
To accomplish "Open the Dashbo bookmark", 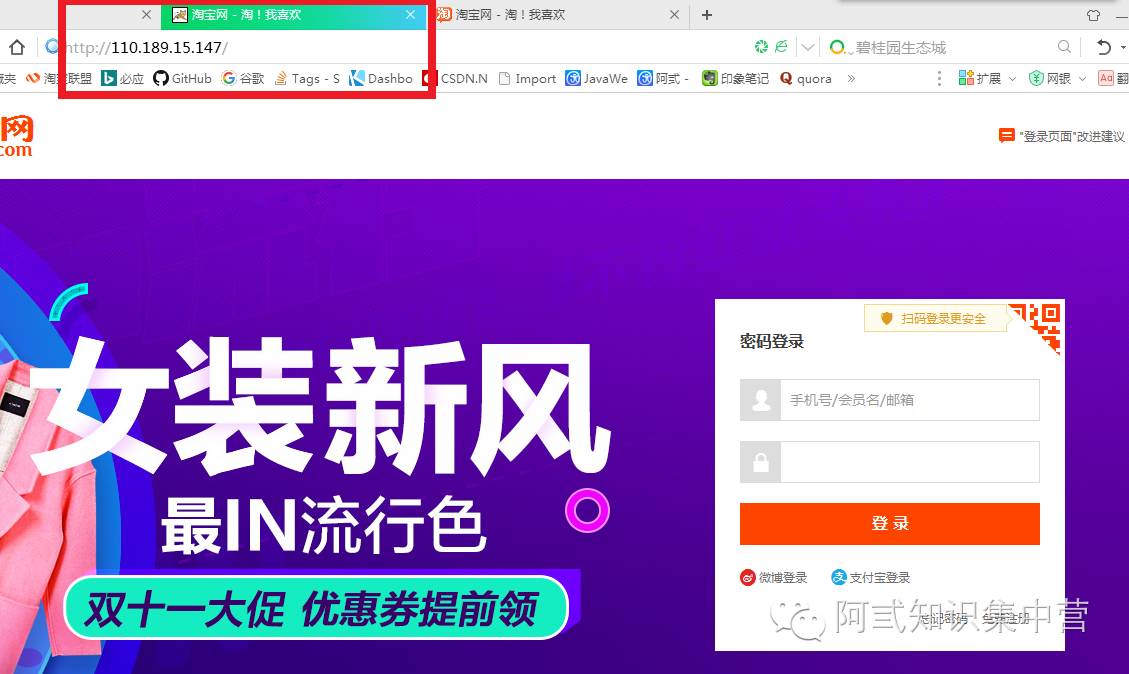I will pyautogui.click(x=381, y=78).
